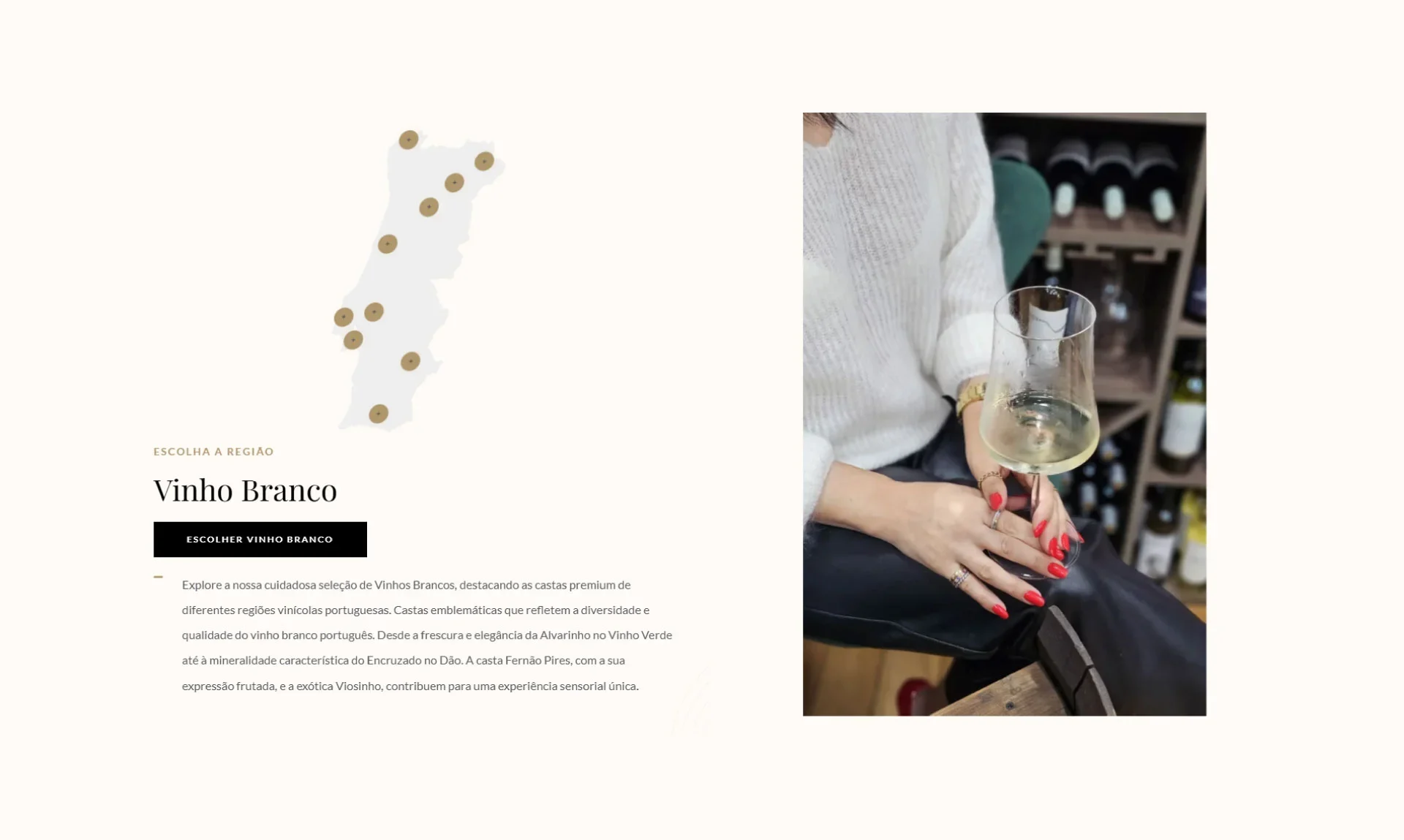The width and height of the screenshot is (1404, 840).
Task: Click the easternmost region marker on the map
Action: point(484,161)
